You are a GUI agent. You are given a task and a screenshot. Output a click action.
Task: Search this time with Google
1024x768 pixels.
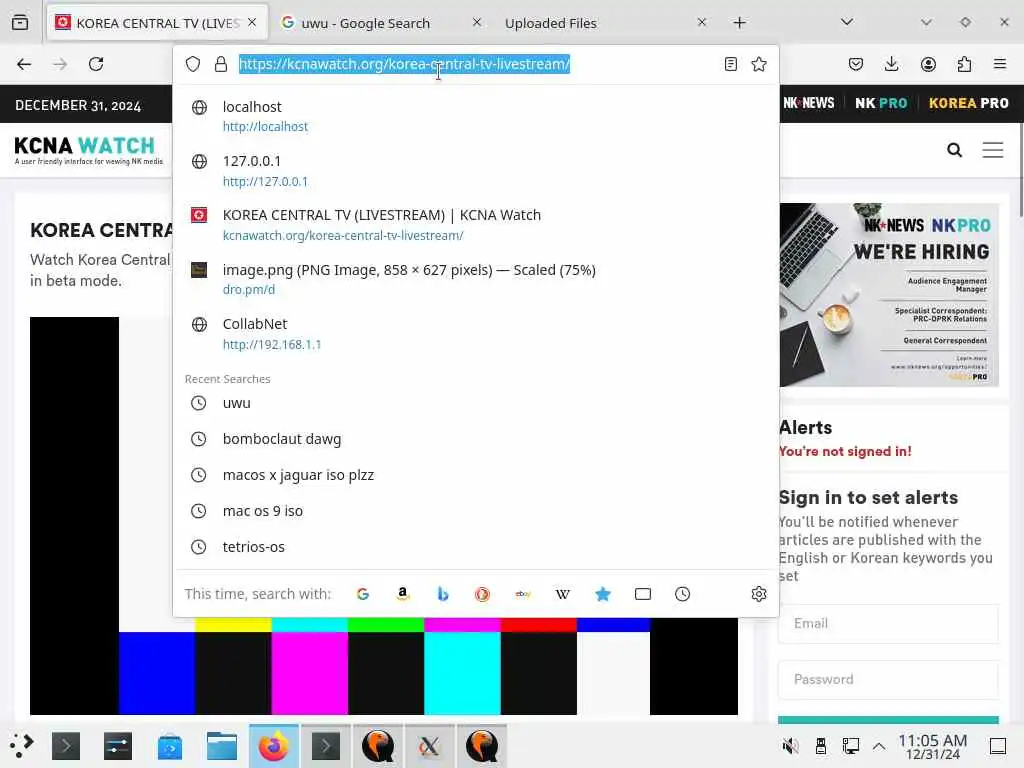[363, 594]
